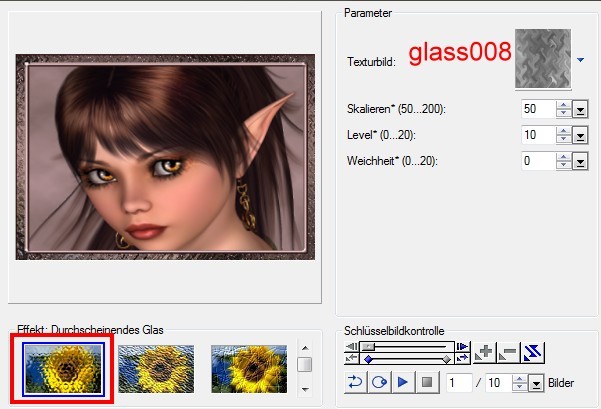The image size is (601, 409).
Task: Jump to next keyframe arrow
Action: click(463, 359)
